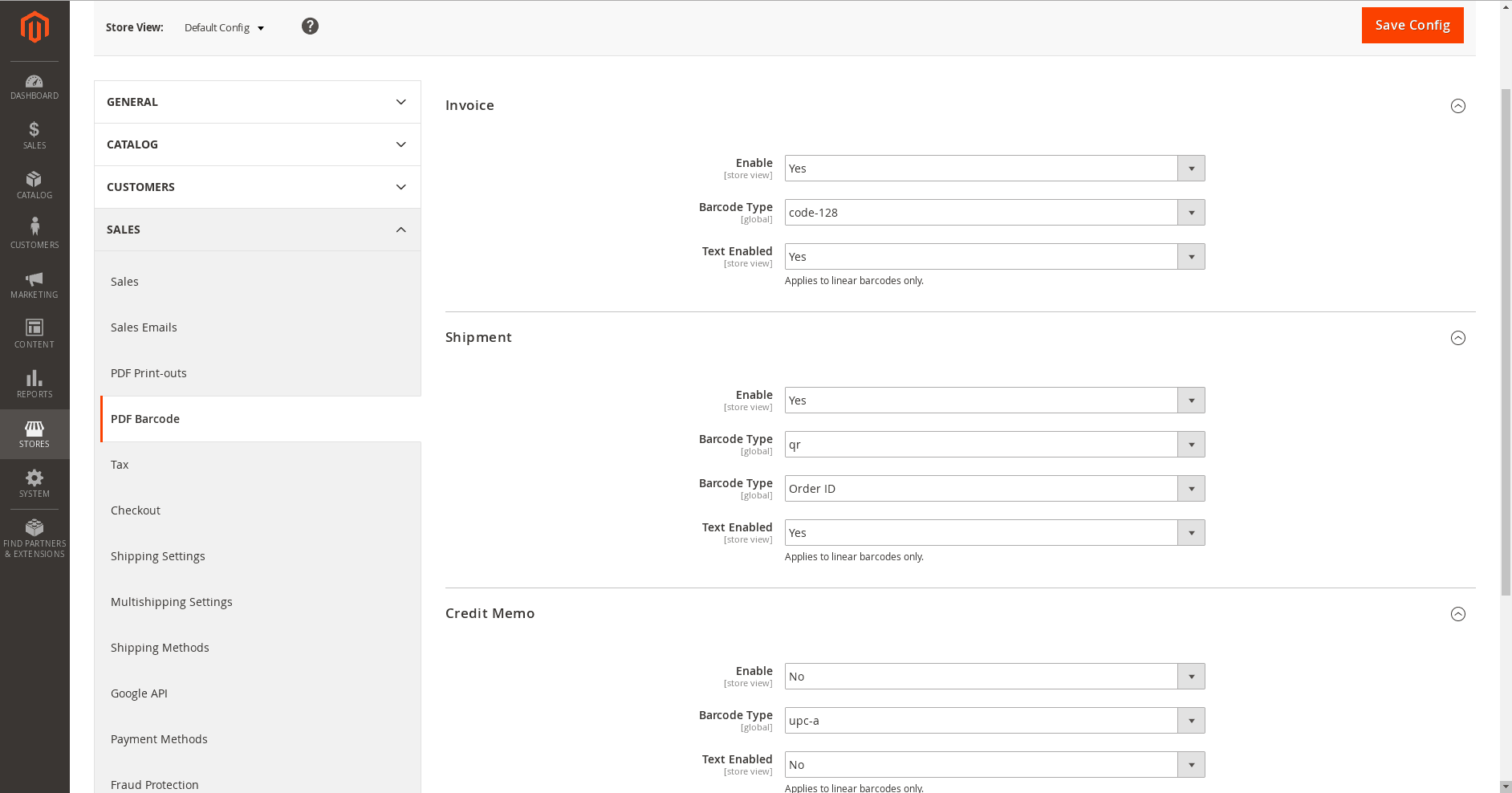This screenshot has height=793, width=1512.
Task: Expand the GENERAL config group
Action: [x=258, y=102]
